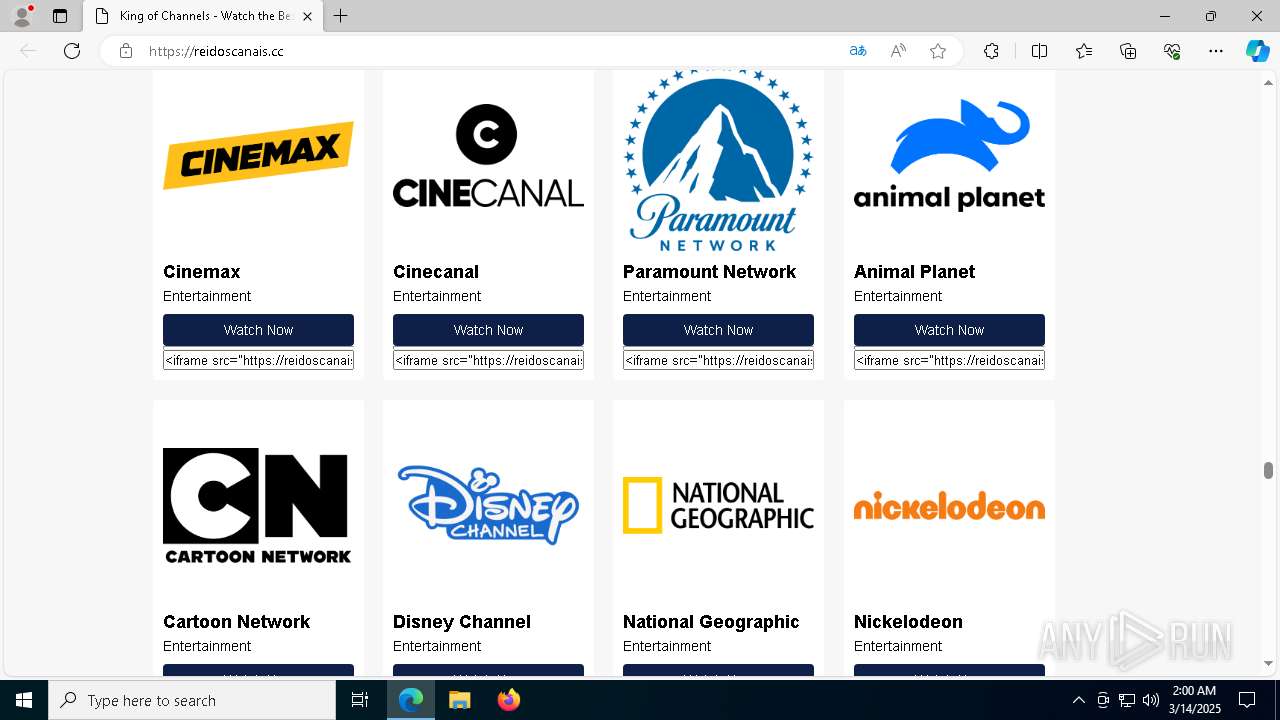Open a new tab with plus button
The image size is (1280, 720).
[x=341, y=16]
